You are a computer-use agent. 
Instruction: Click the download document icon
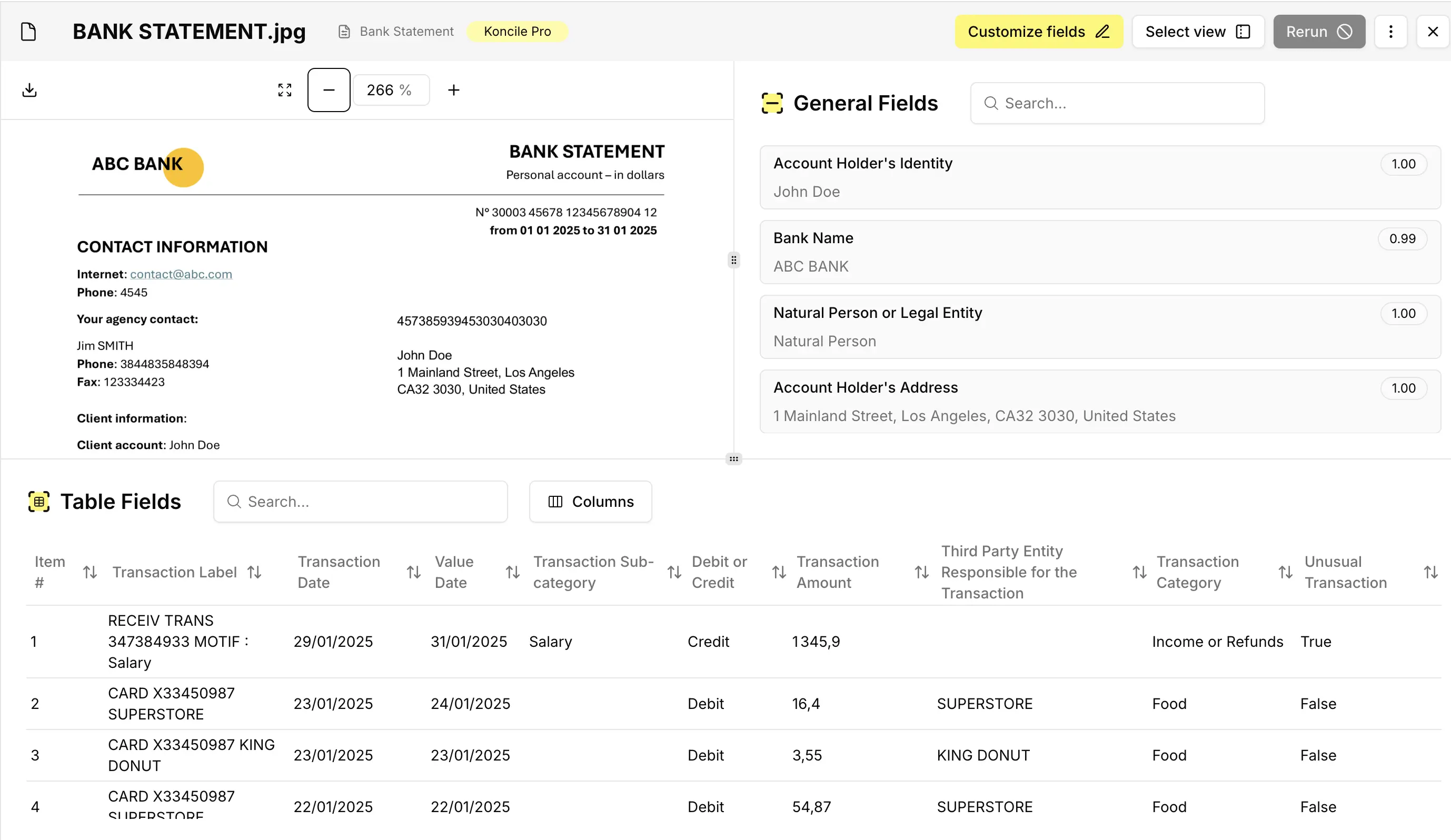coord(29,90)
